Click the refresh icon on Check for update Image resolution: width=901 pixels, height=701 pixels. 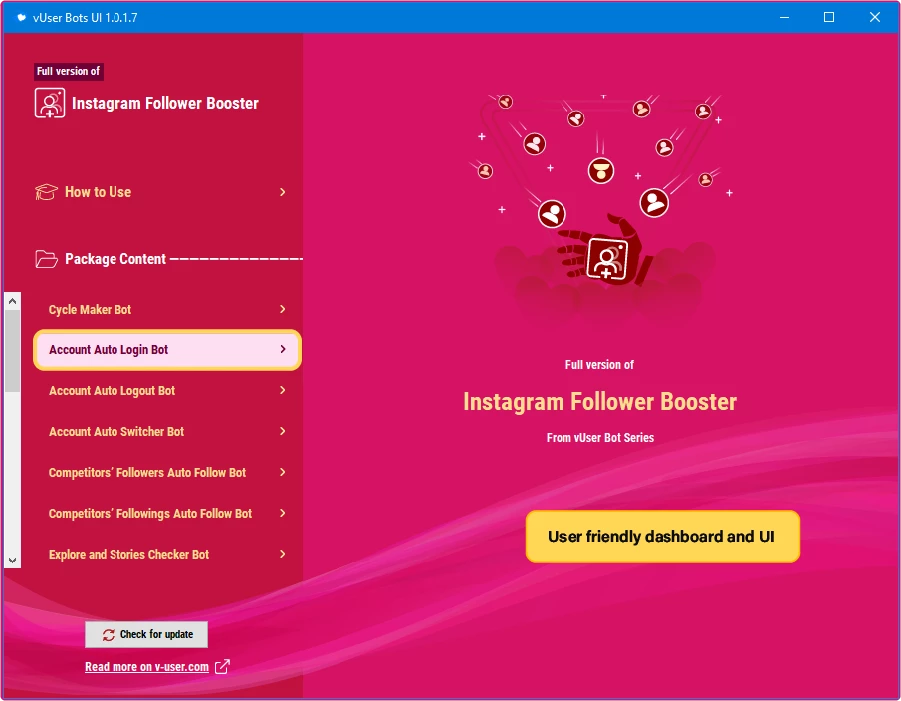coord(109,634)
